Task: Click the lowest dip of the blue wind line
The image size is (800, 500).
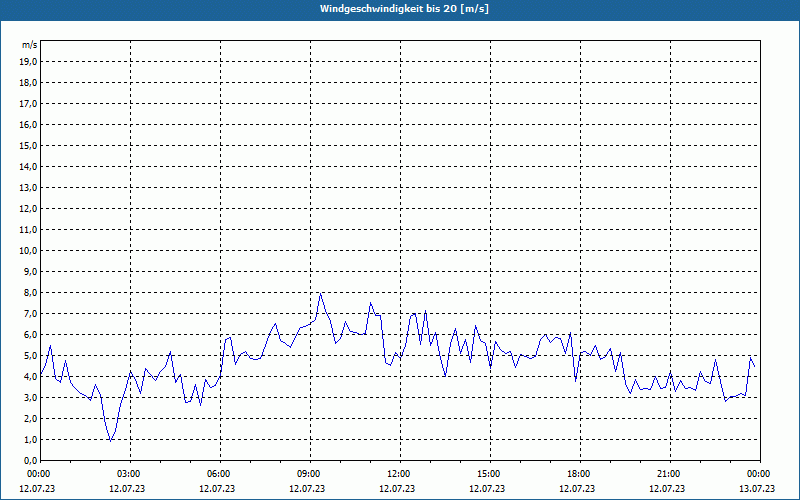Action: [110, 441]
